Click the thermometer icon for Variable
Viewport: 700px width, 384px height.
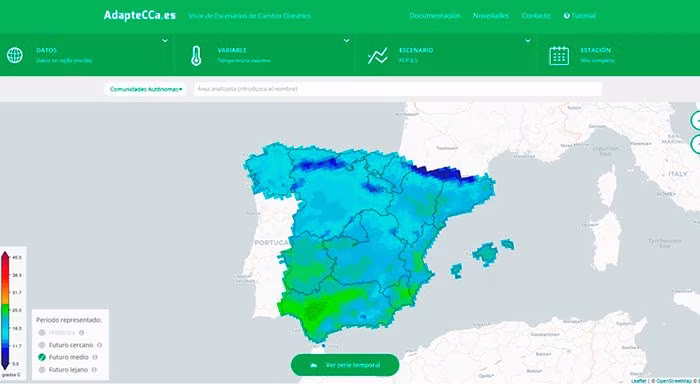[196, 56]
